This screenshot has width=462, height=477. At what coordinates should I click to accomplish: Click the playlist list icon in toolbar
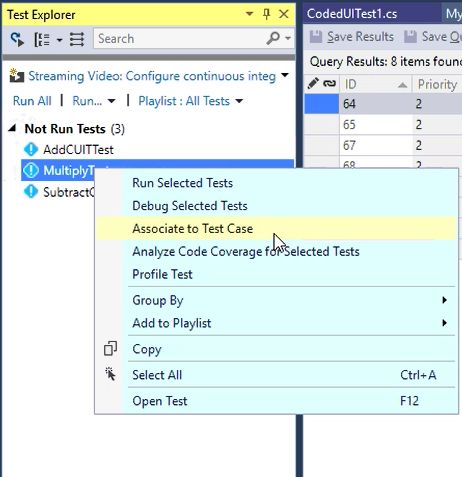click(77, 39)
